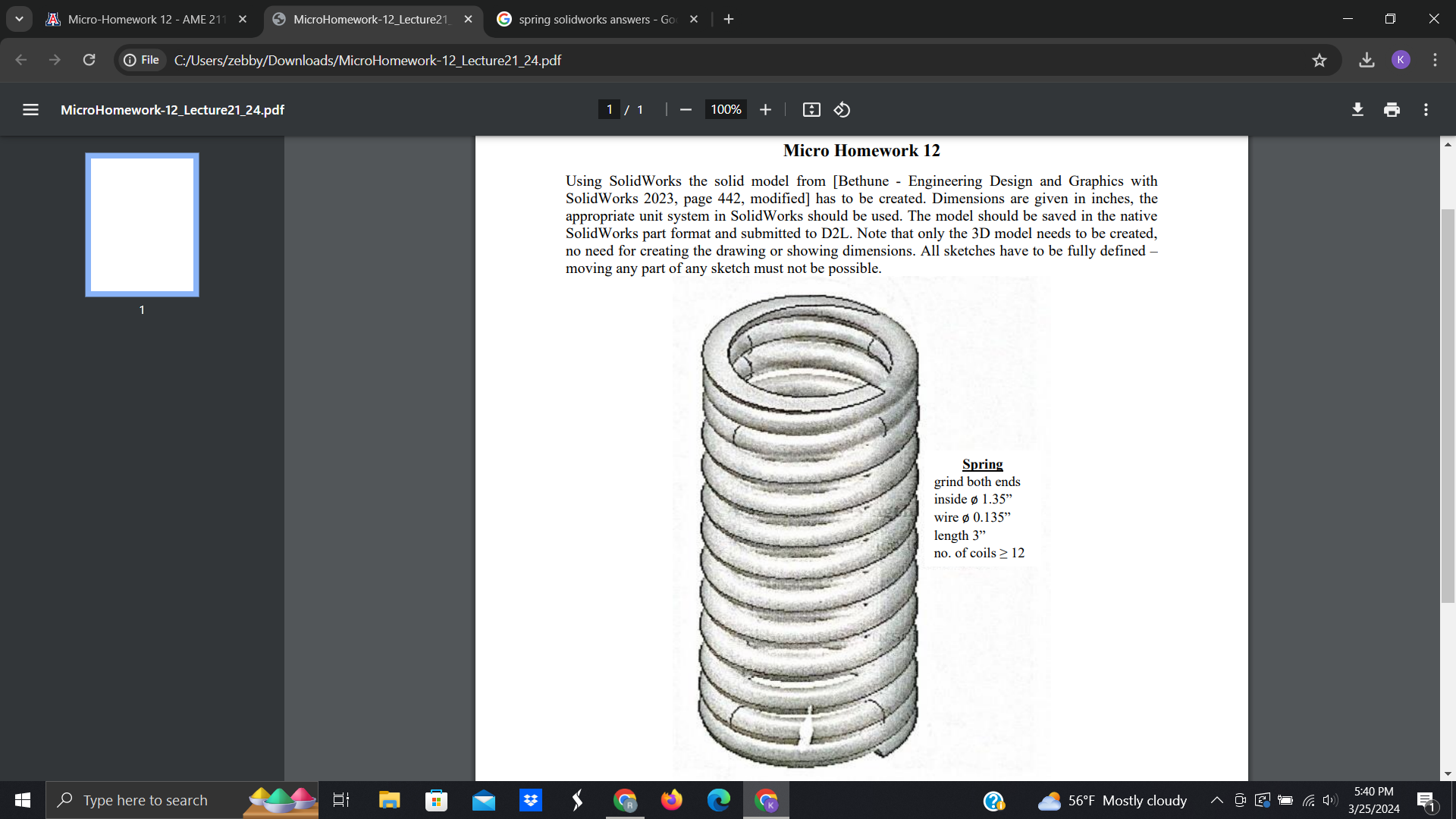Screen dimensions: 1456x819
Task: Click the zoom percentage field showing 100%
Action: 726,110
